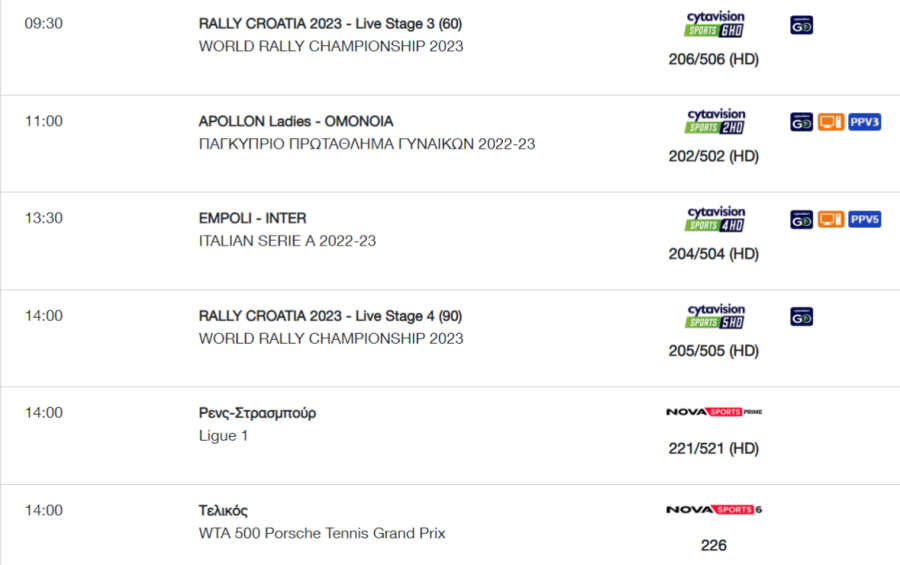Click the orange TV icon for APOLLON Ladies - OMONOIA
This screenshot has width=900, height=565.
pos(831,122)
